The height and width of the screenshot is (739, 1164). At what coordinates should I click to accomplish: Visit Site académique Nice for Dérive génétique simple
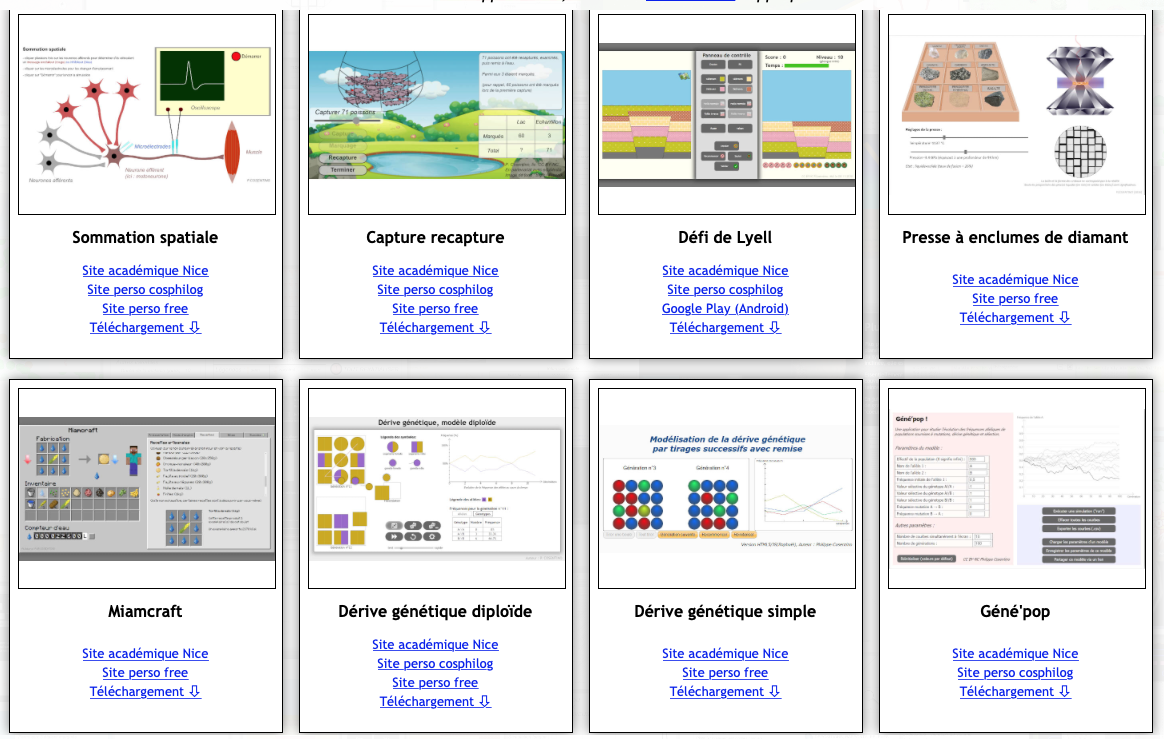(725, 654)
